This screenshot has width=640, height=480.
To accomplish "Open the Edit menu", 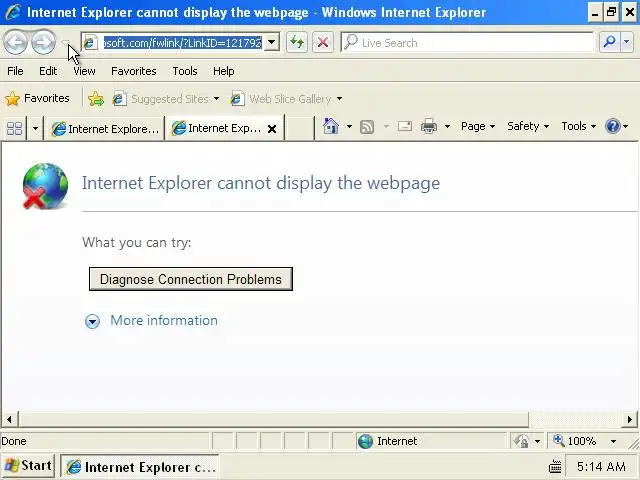I will tap(48, 71).
